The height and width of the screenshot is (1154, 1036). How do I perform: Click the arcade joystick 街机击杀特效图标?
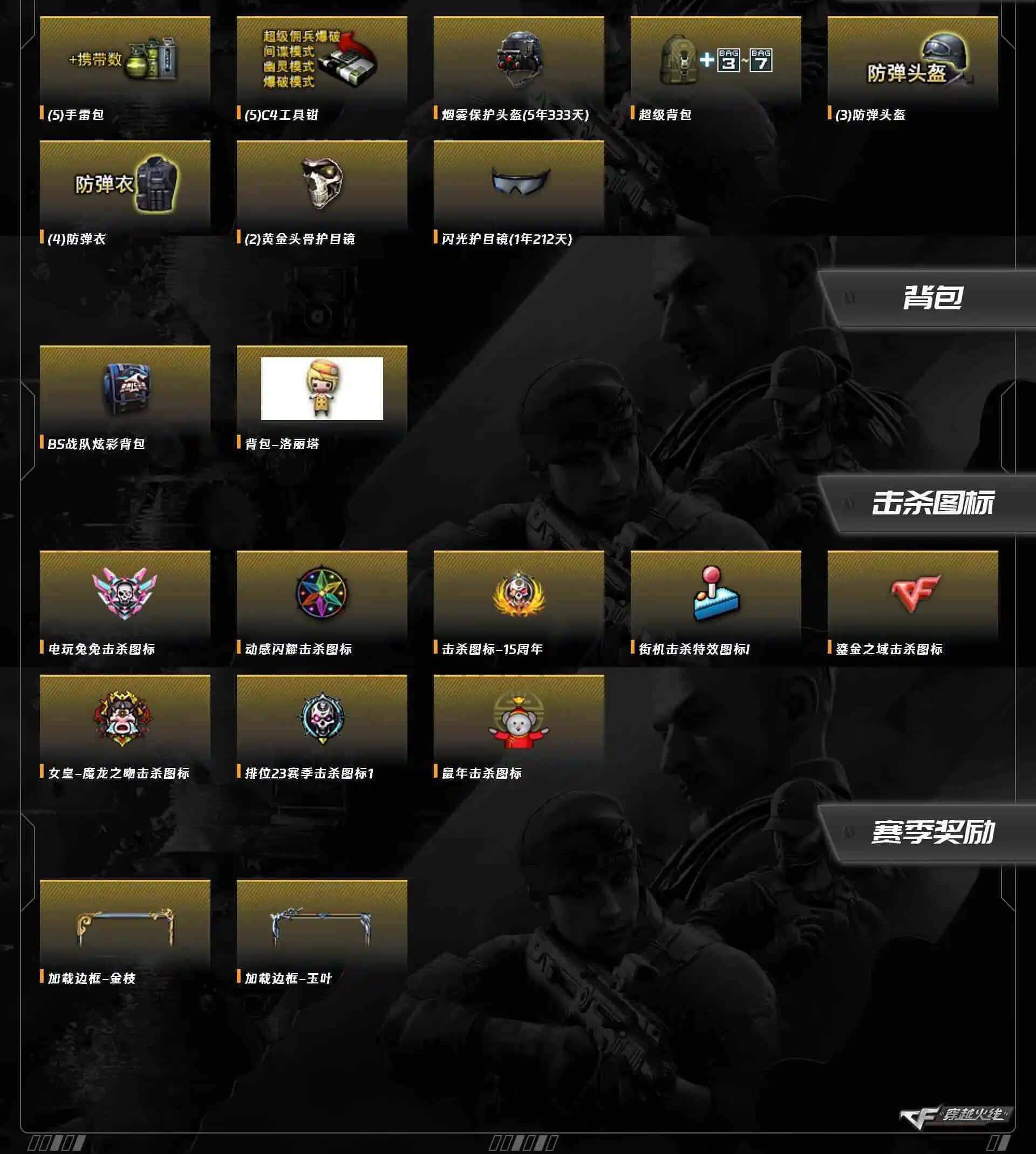point(715,593)
